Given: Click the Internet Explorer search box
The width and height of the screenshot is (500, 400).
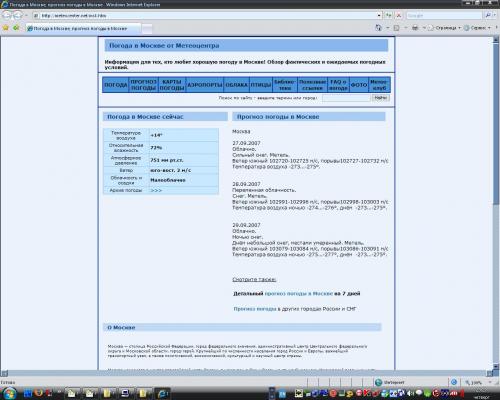Looking at the screenshot, I should click(444, 15).
